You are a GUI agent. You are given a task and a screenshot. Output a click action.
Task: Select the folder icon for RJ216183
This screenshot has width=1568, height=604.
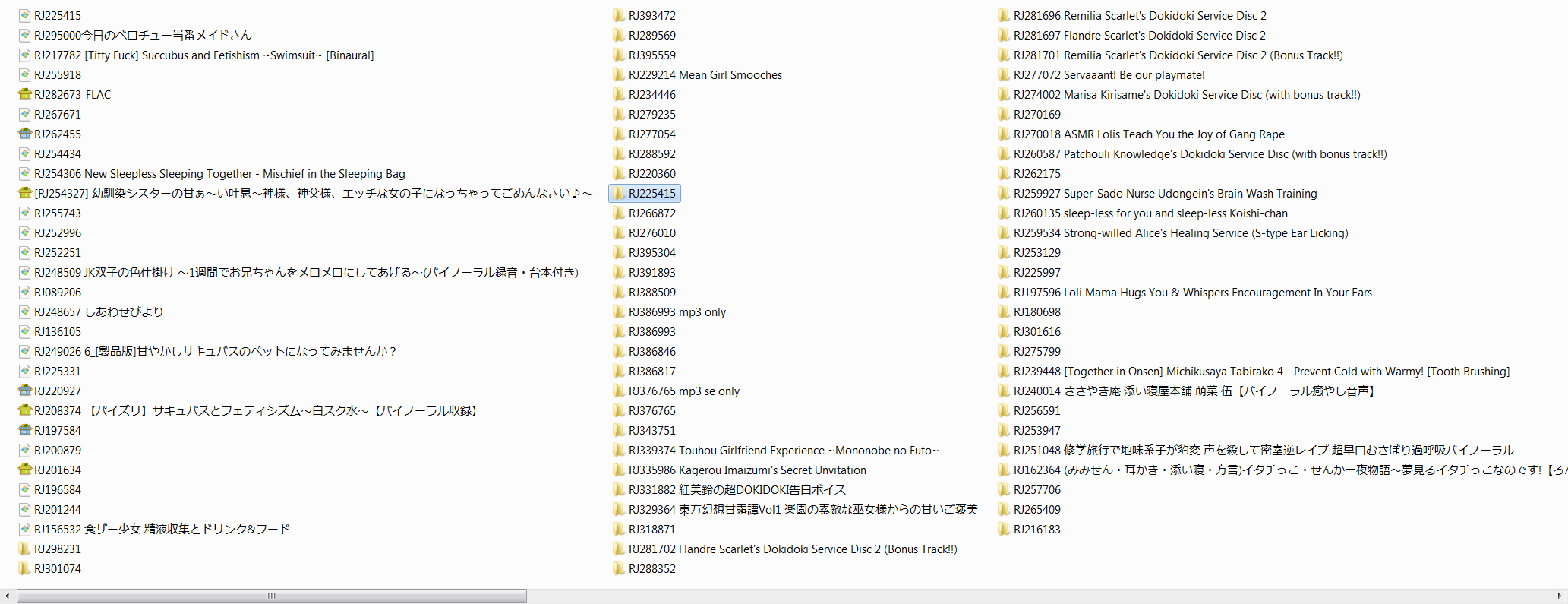pyautogui.click(x=1004, y=530)
